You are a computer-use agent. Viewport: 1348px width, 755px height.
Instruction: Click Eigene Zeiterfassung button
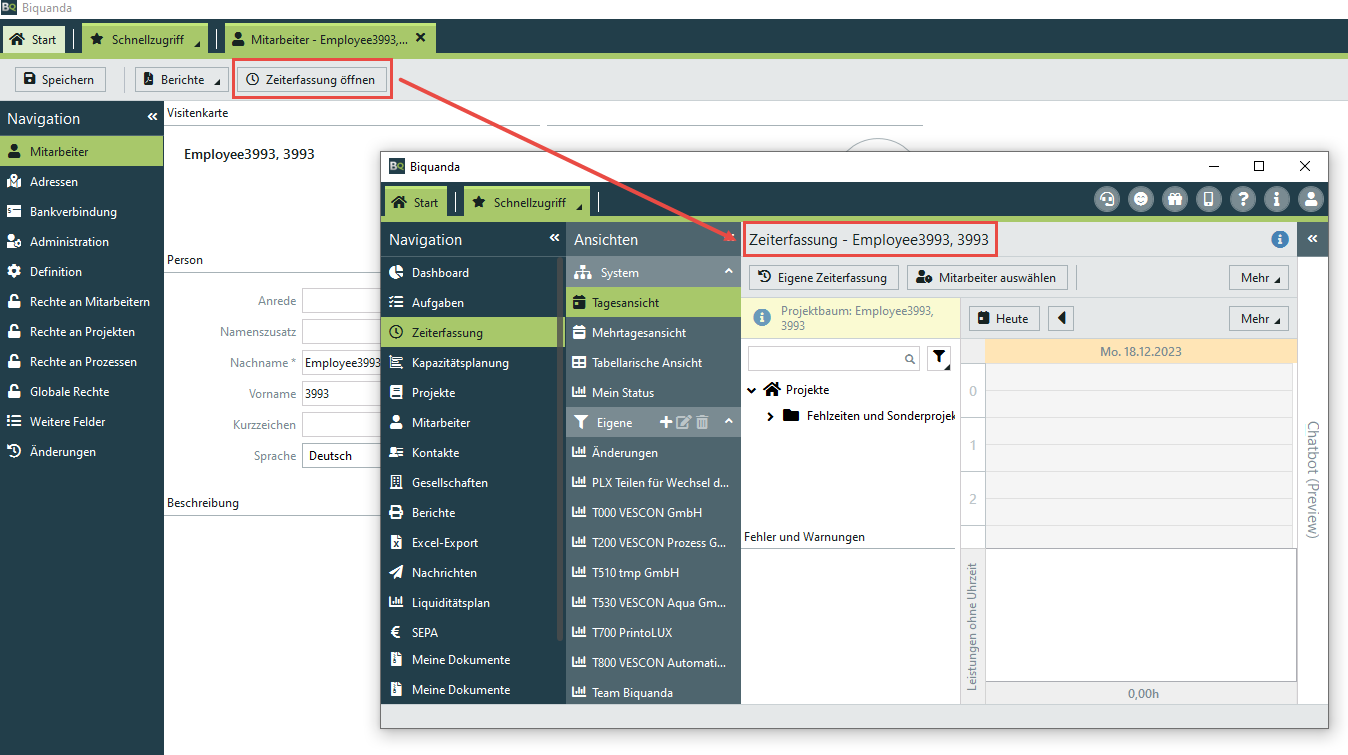[824, 277]
